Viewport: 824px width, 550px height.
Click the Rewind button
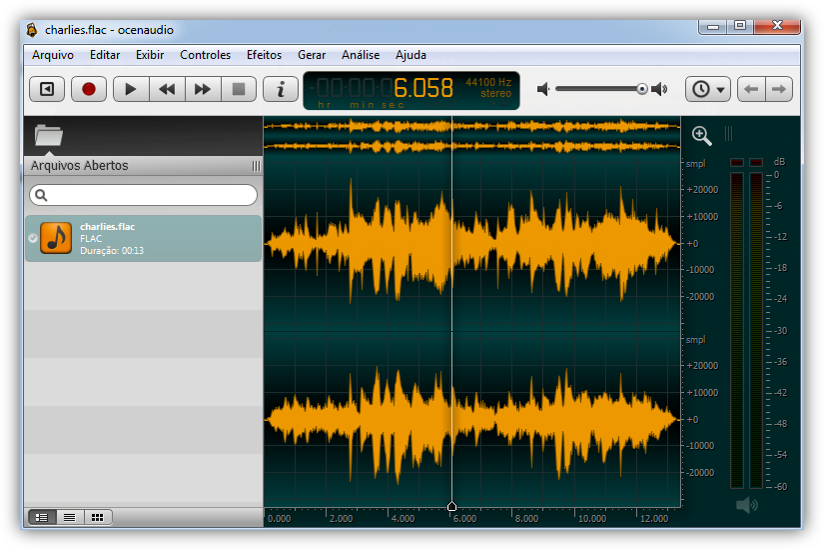pos(167,89)
